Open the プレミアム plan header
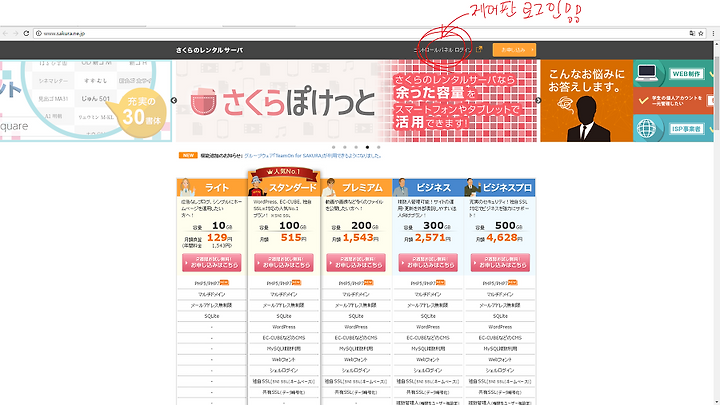Screen dimensions: 720x405 coord(357,188)
